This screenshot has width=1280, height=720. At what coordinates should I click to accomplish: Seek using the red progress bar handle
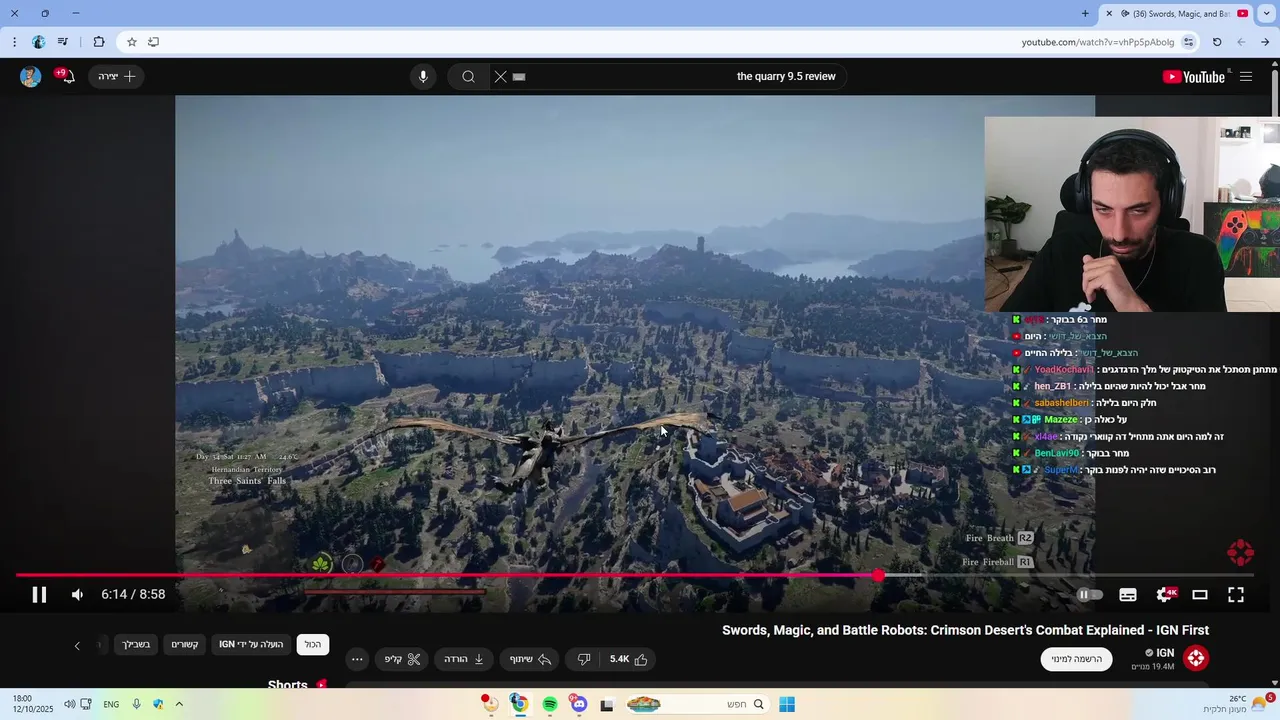tap(878, 575)
